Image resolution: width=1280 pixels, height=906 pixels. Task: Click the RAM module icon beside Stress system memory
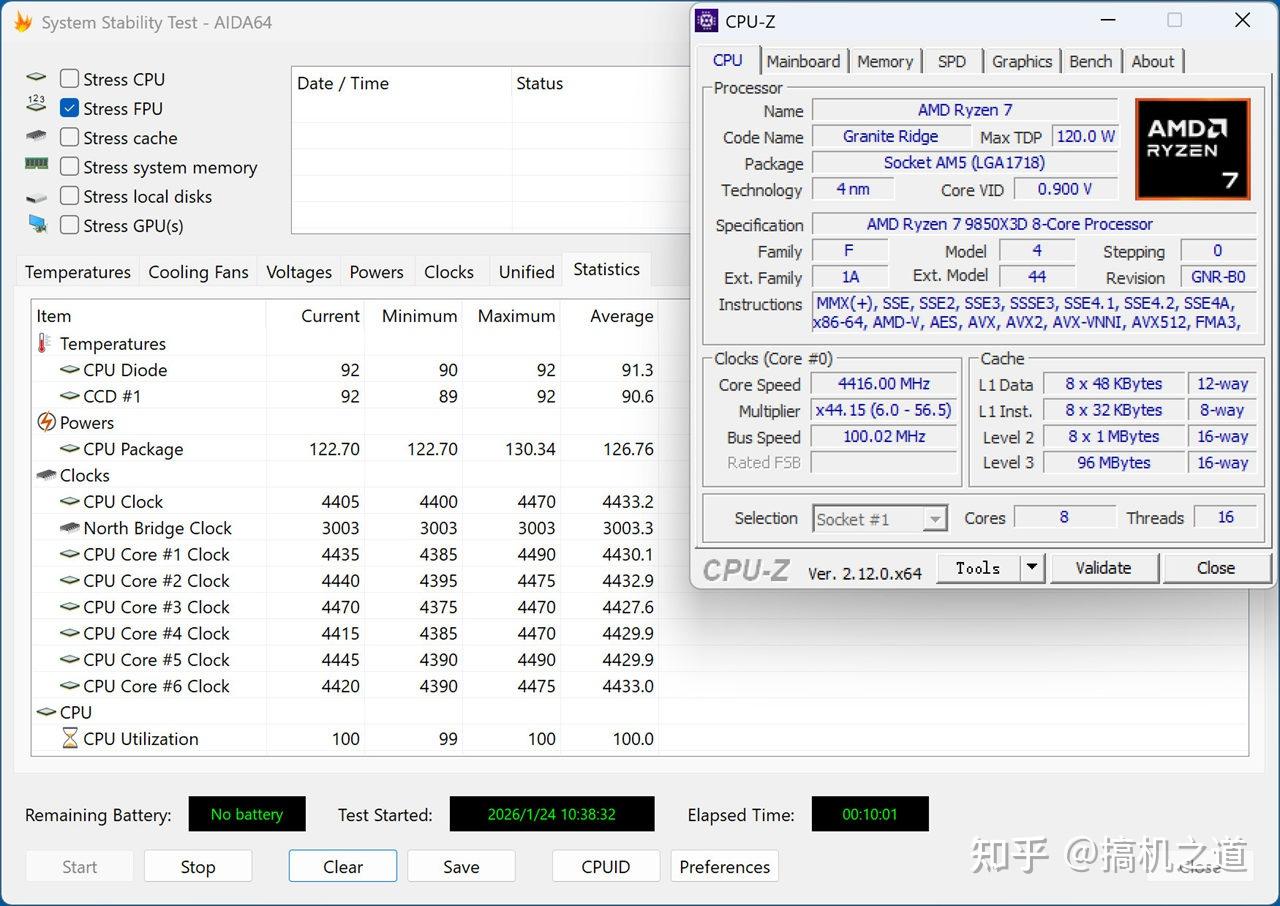(37, 165)
